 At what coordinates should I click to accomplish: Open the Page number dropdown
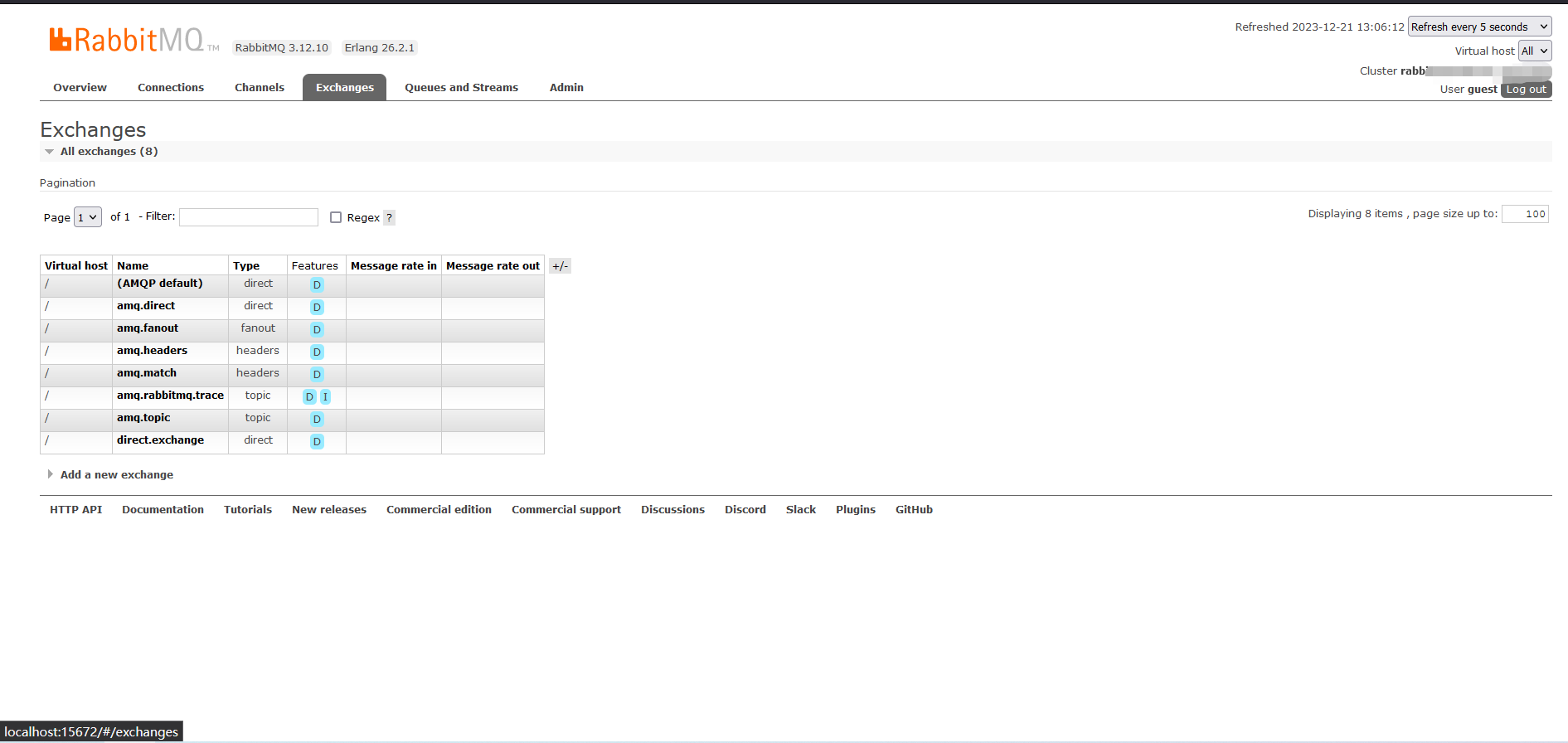click(x=88, y=217)
